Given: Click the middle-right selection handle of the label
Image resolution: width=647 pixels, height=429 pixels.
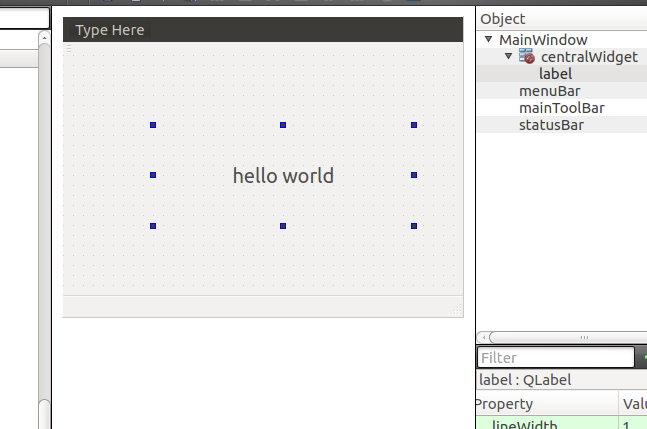Looking at the screenshot, I should (414, 175).
